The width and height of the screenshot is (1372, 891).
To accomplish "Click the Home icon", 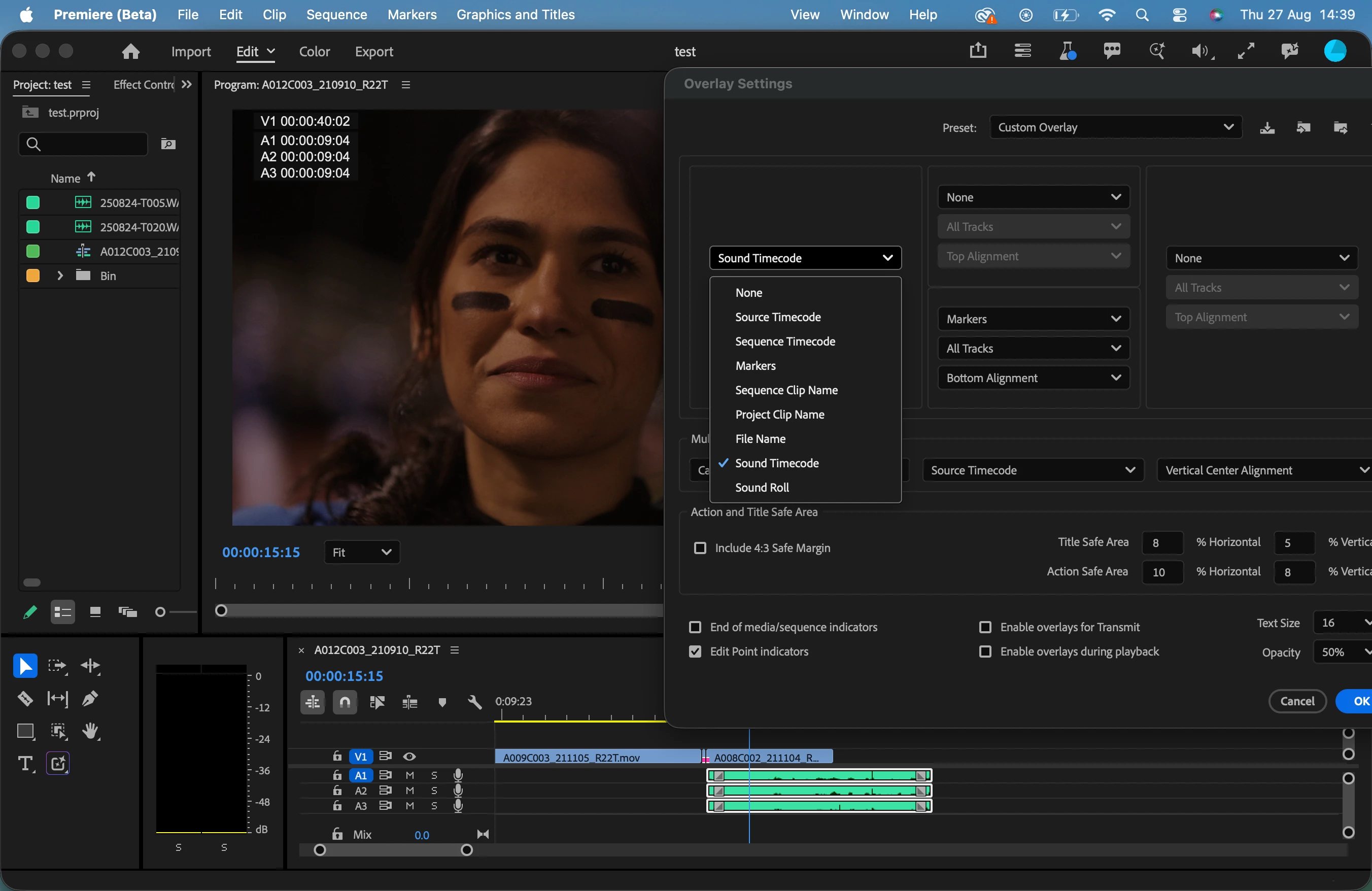I will click(x=131, y=51).
